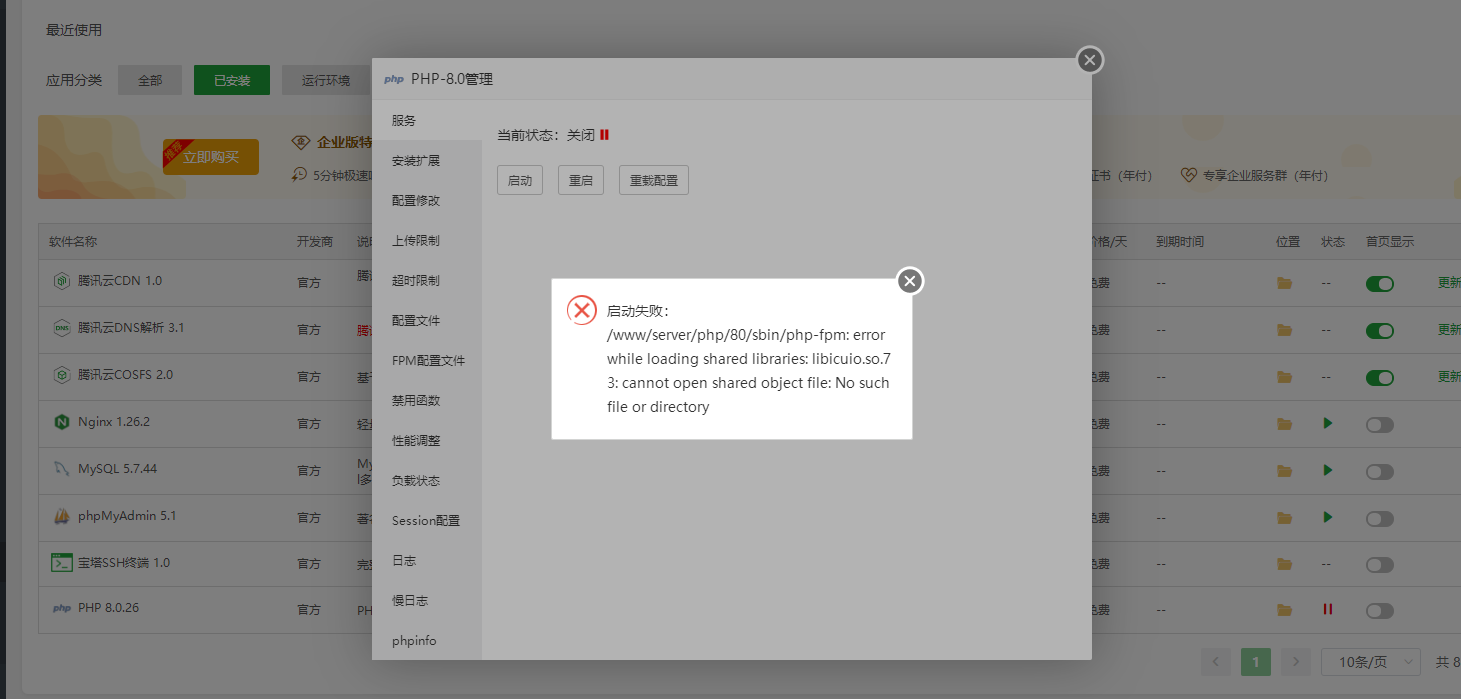This screenshot has height=699, width=1461.
Task: Click the PHP 8.0.26 row icon
Action: [61, 608]
